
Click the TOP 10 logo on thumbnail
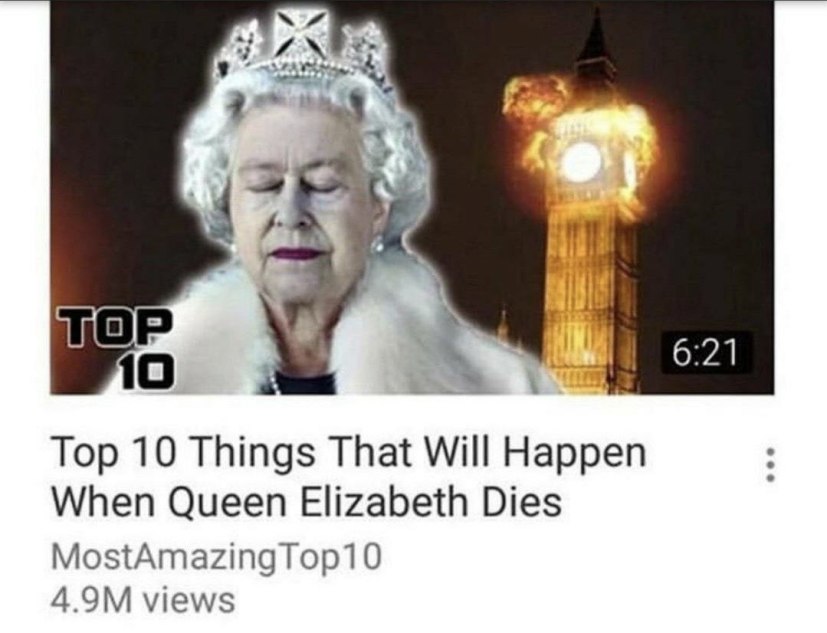click(115, 349)
